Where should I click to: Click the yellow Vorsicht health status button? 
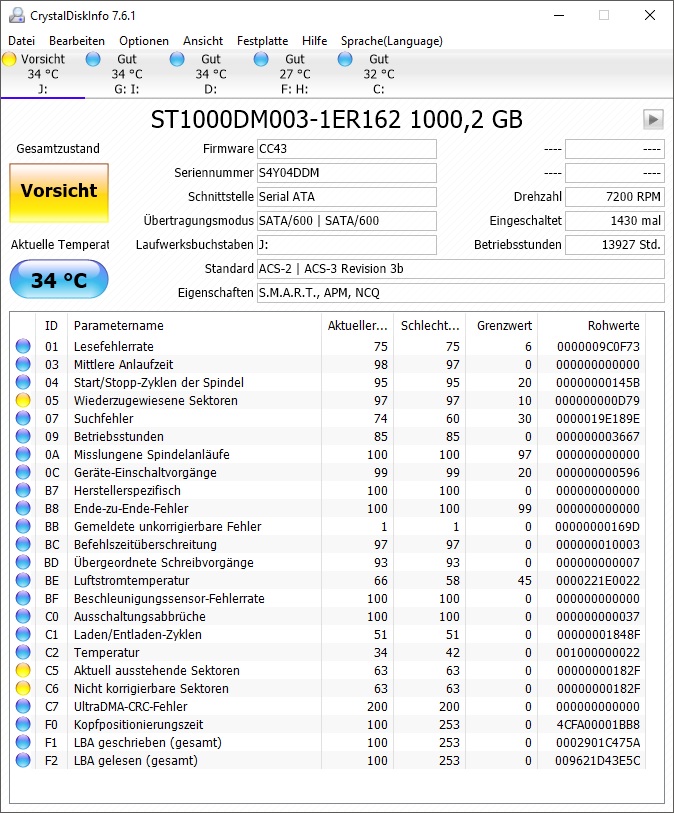coord(59,193)
